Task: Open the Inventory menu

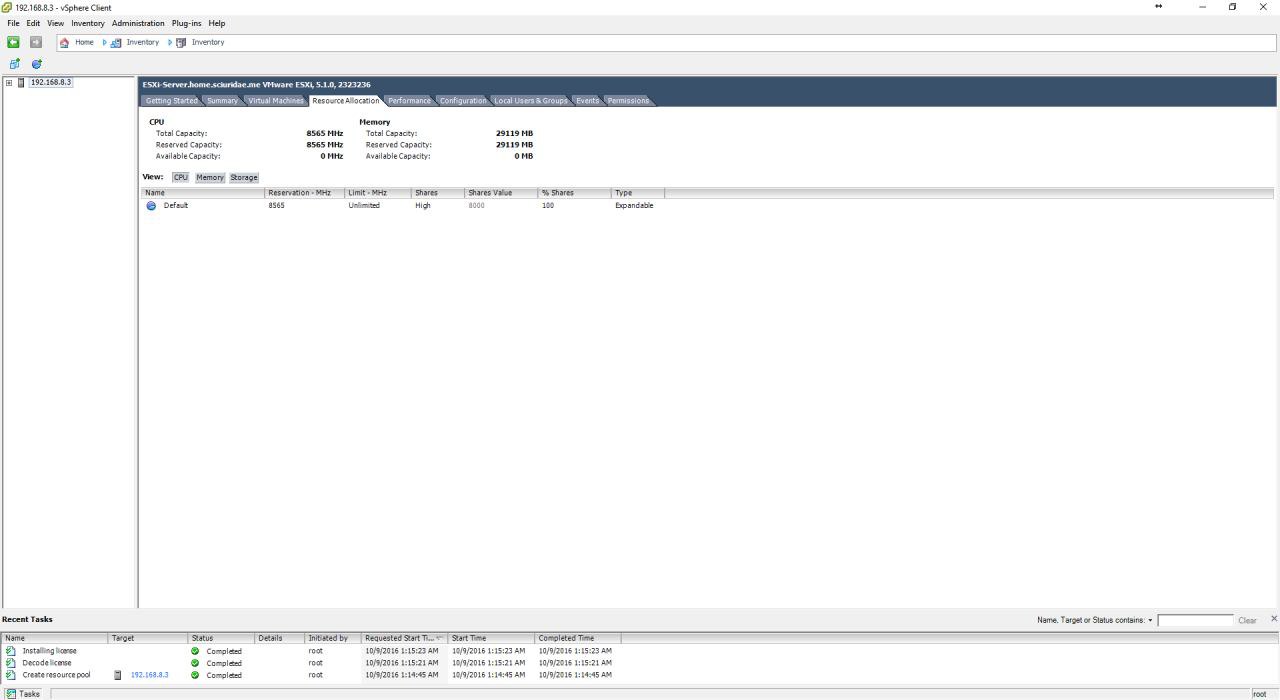Action: 88,23
